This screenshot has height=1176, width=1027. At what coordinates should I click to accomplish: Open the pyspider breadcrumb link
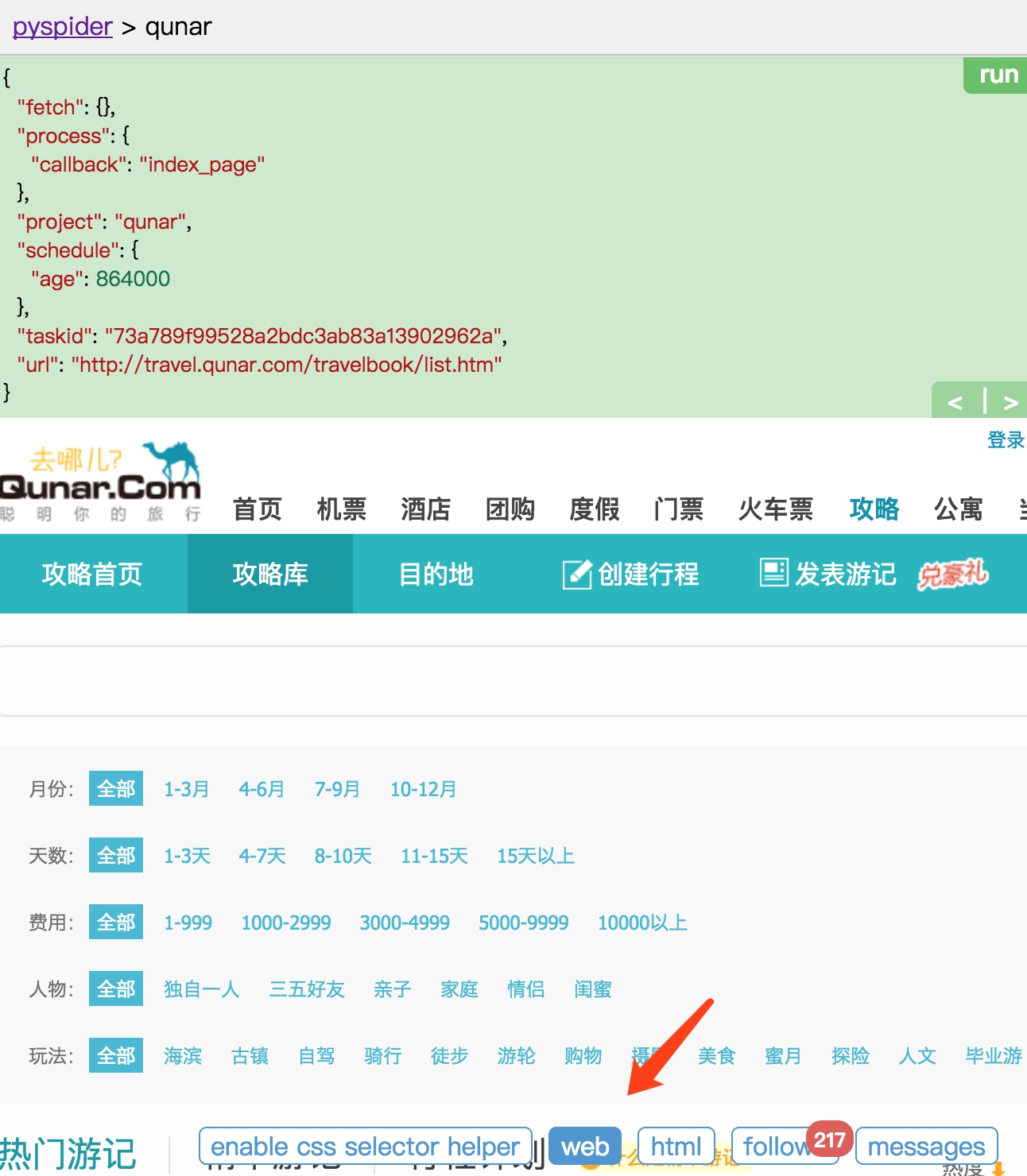click(x=63, y=26)
